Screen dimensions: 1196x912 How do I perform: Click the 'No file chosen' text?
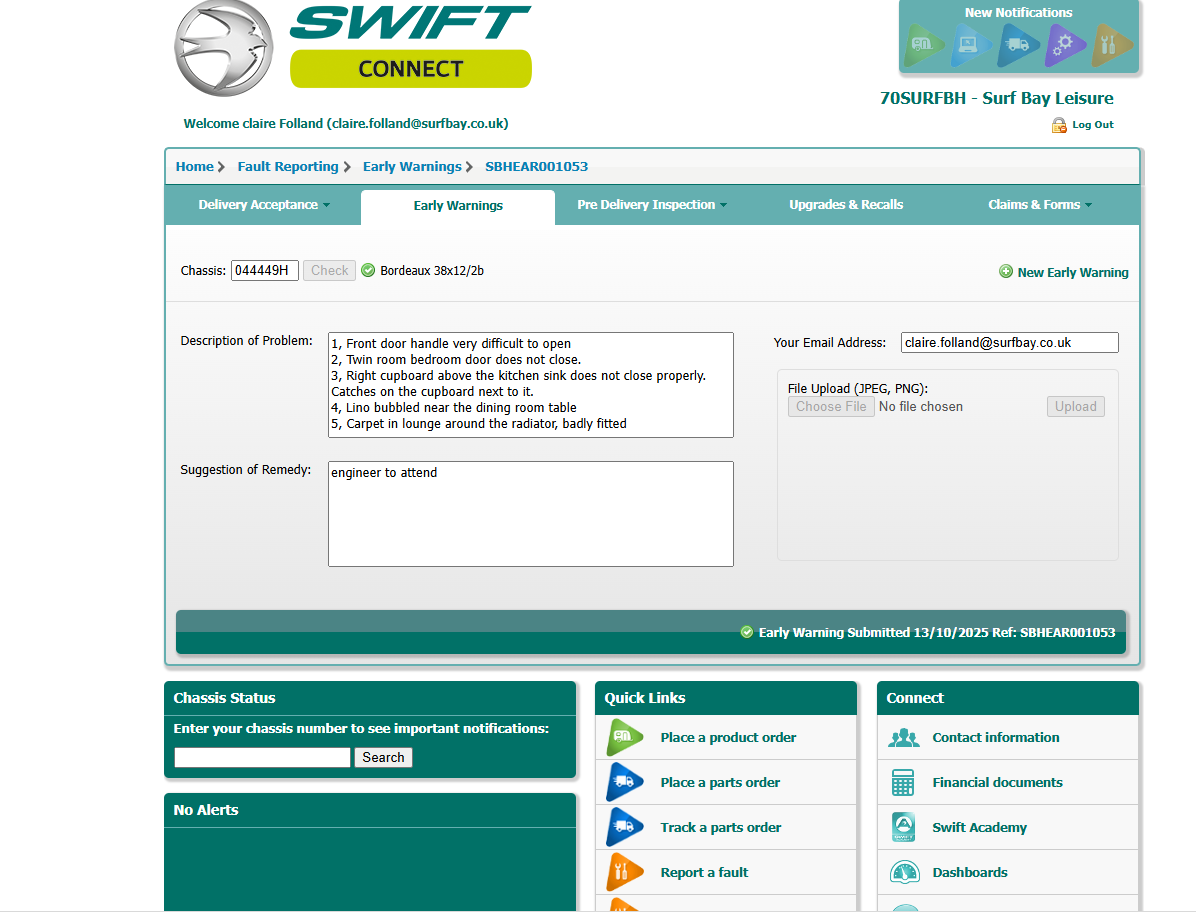[x=921, y=406]
